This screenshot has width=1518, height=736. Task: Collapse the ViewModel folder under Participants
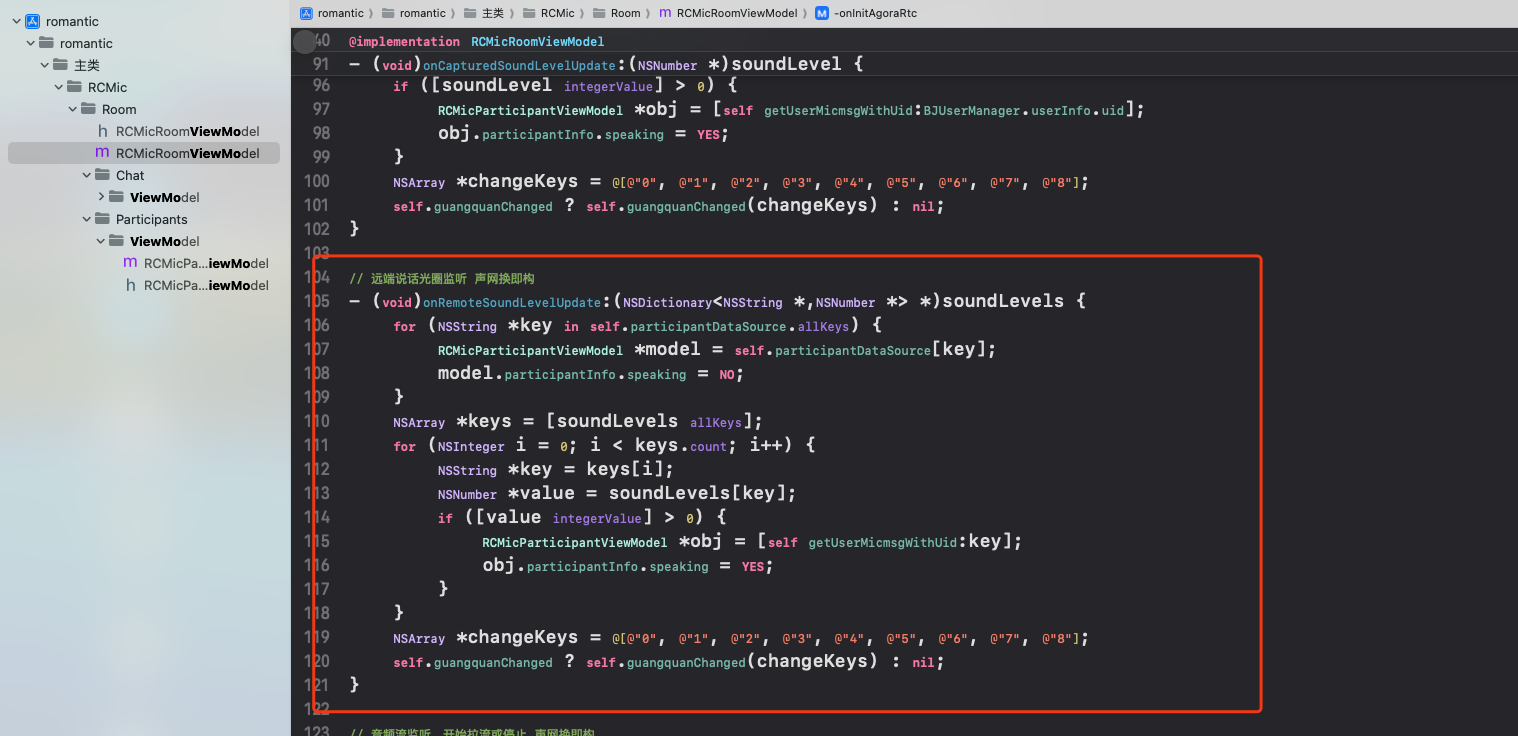[x=101, y=241]
